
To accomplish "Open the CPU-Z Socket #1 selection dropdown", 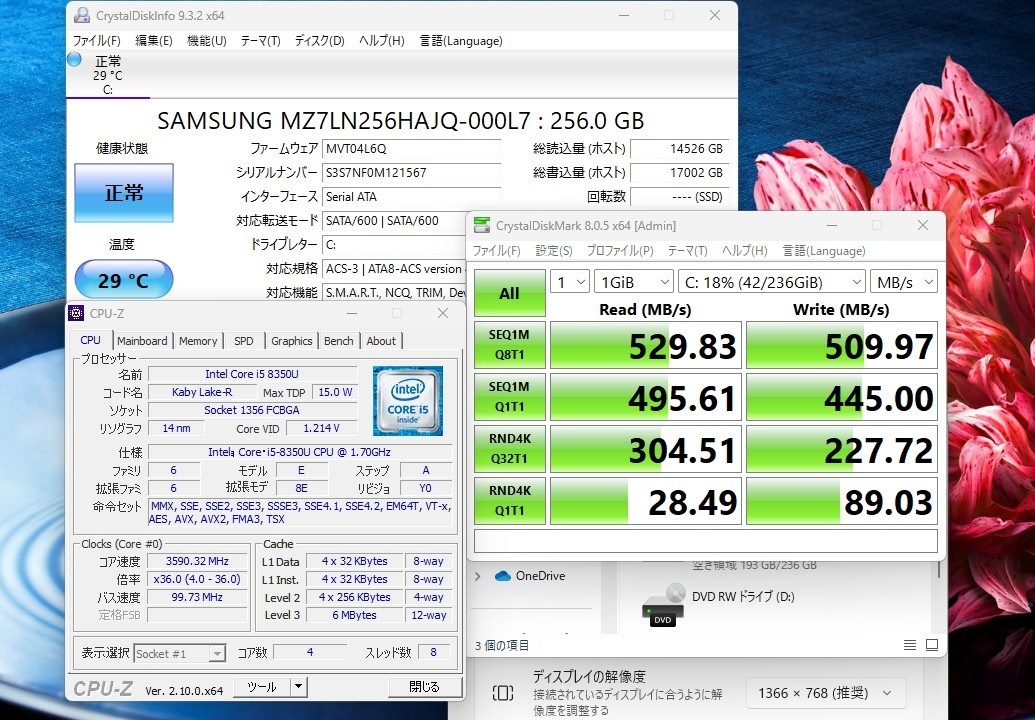I will 180,653.
